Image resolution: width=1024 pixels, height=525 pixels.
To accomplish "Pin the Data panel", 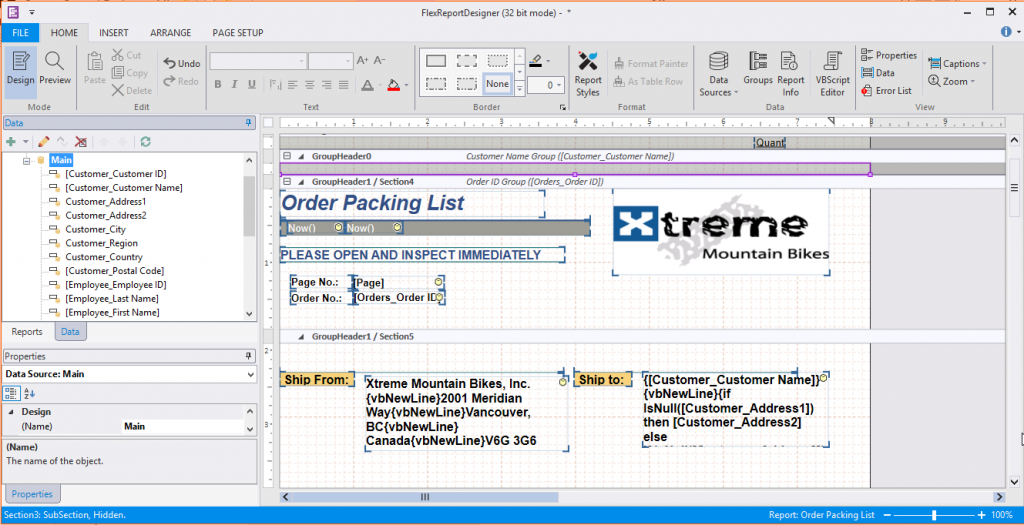I will (248, 122).
